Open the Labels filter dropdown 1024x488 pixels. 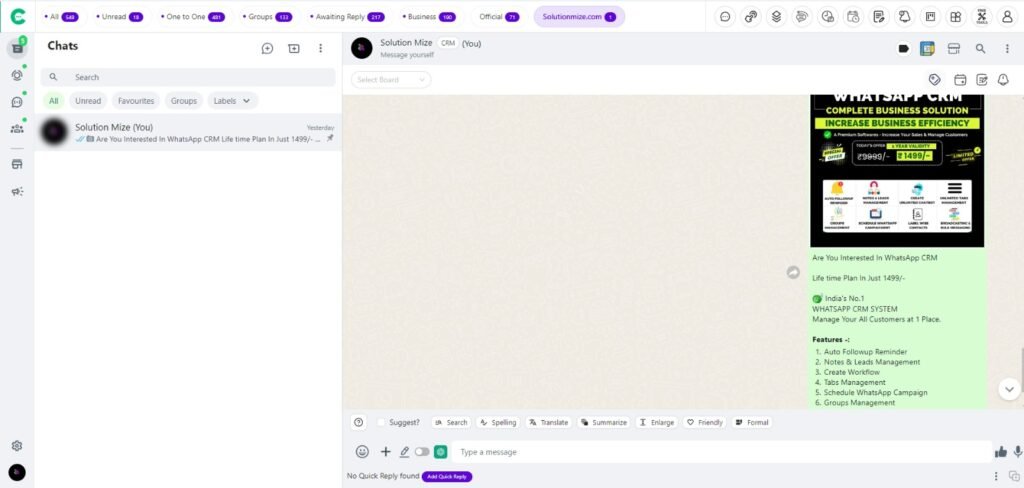click(x=234, y=101)
